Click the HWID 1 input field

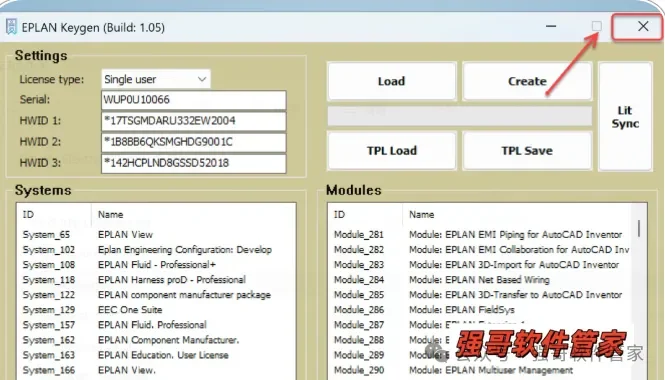(194, 121)
